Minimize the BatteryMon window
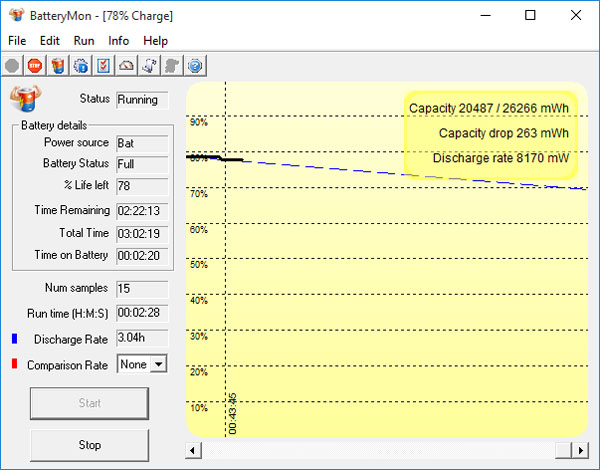This screenshot has width=600, height=470. (485, 15)
